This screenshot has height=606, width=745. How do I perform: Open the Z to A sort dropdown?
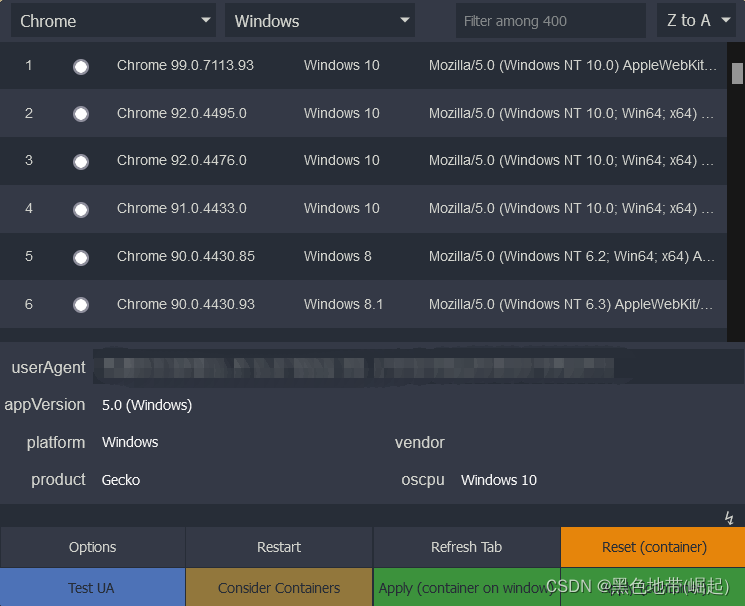click(x=698, y=20)
